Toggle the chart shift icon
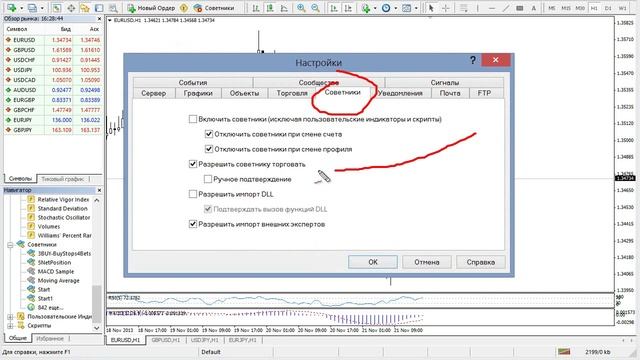The image size is (640, 360). click(348, 8)
